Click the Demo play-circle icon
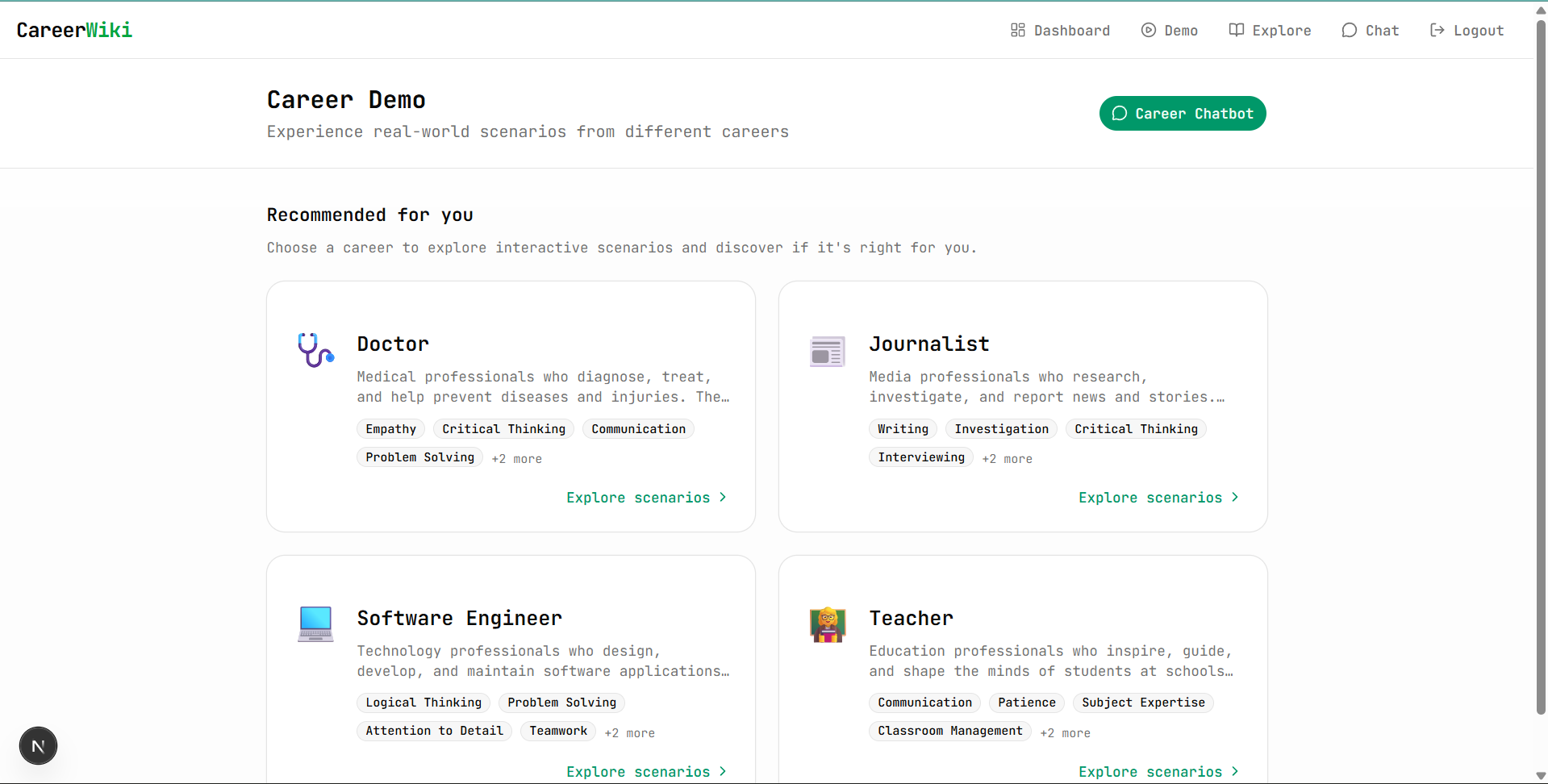 coord(1149,30)
